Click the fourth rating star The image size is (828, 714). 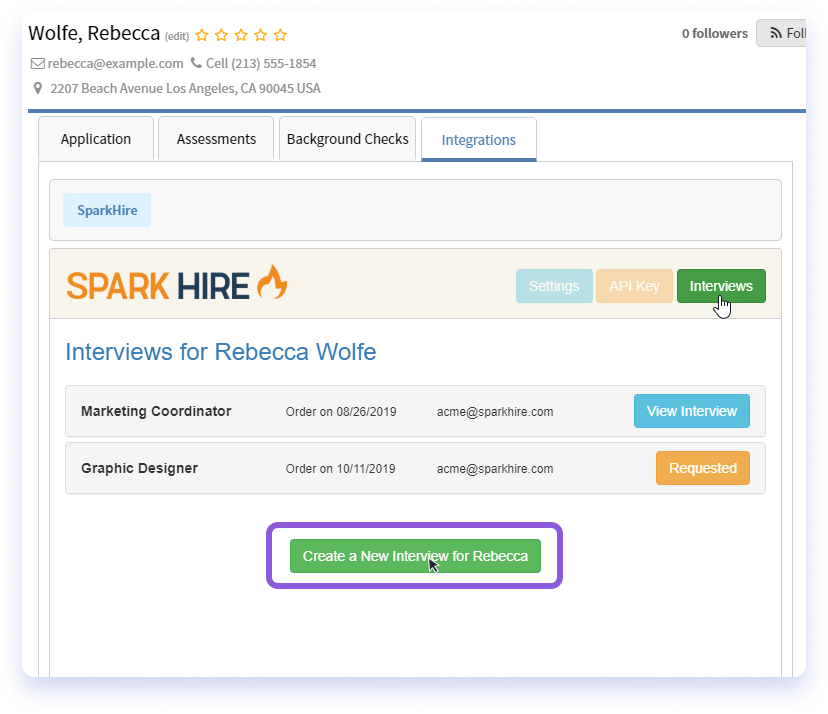pos(260,35)
